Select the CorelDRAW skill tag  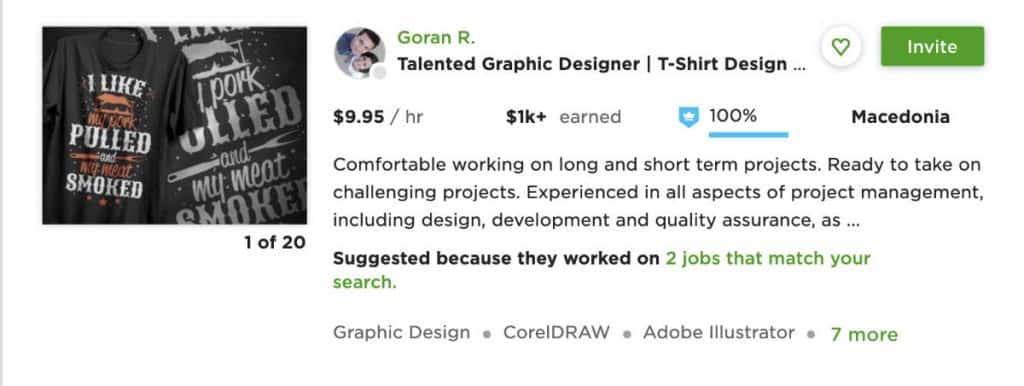point(556,332)
